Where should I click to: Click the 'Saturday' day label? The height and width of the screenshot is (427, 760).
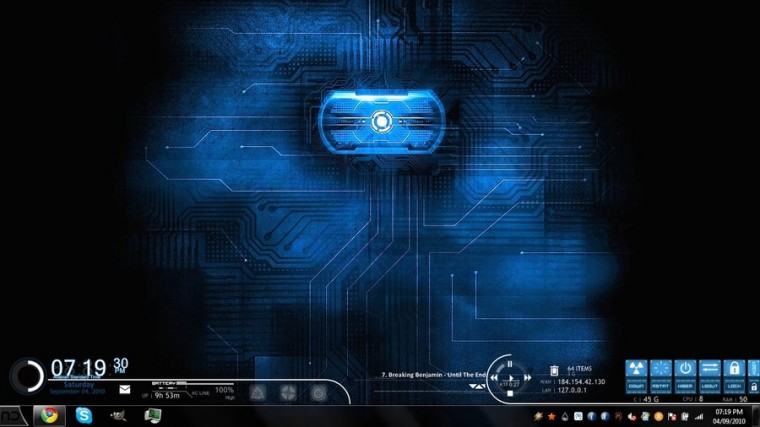point(79,384)
